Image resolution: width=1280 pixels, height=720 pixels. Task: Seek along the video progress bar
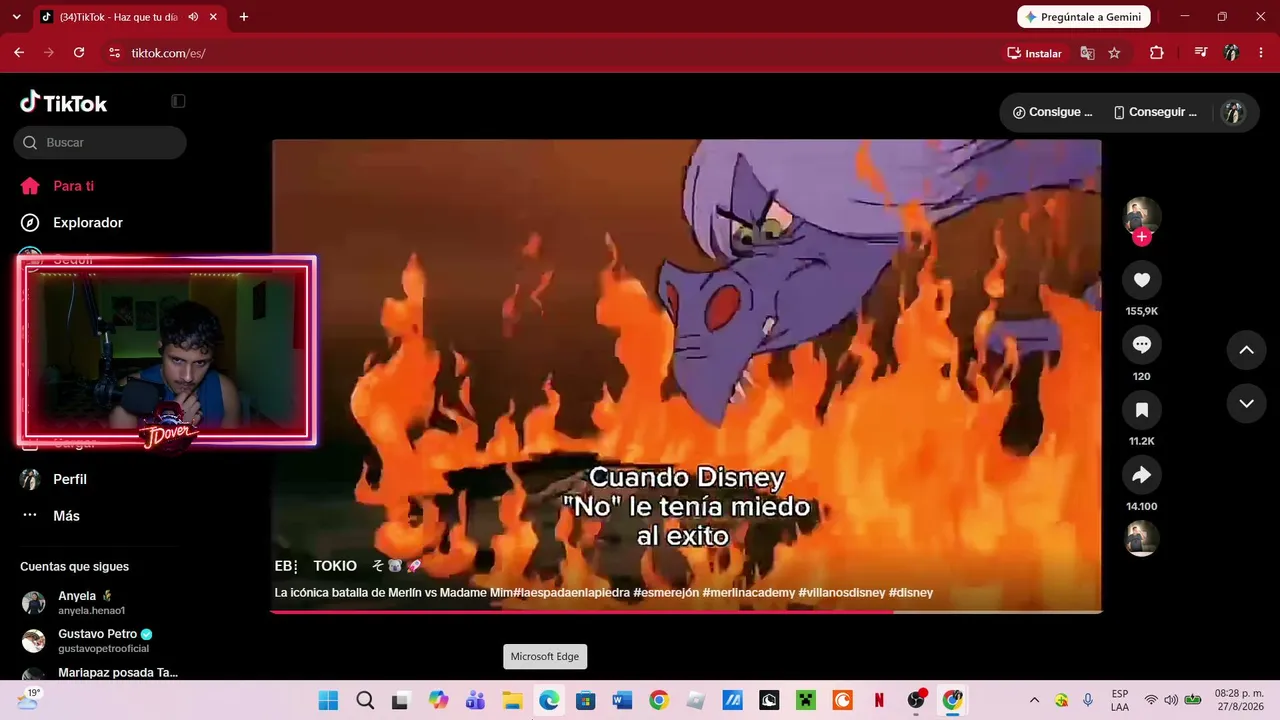(686, 611)
